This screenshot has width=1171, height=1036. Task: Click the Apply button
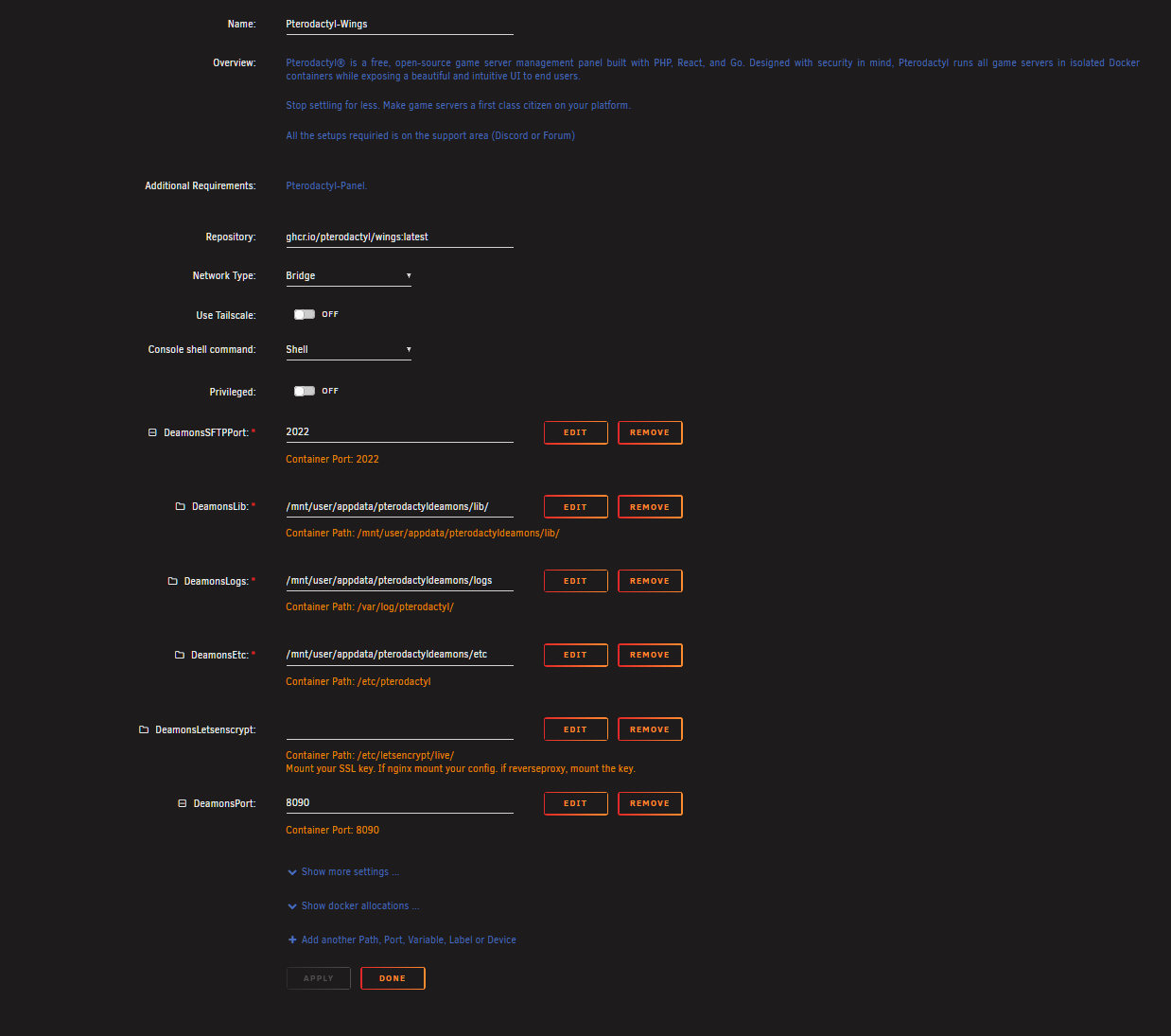click(319, 978)
